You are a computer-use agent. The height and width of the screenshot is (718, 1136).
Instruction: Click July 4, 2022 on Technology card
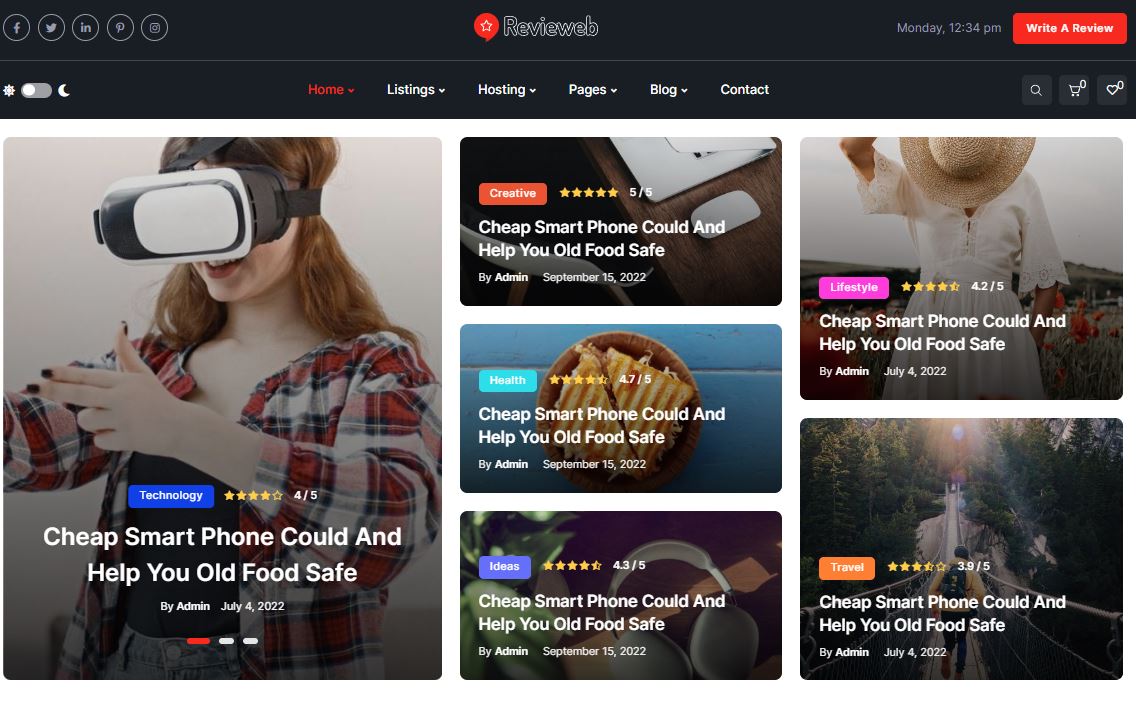click(x=253, y=606)
